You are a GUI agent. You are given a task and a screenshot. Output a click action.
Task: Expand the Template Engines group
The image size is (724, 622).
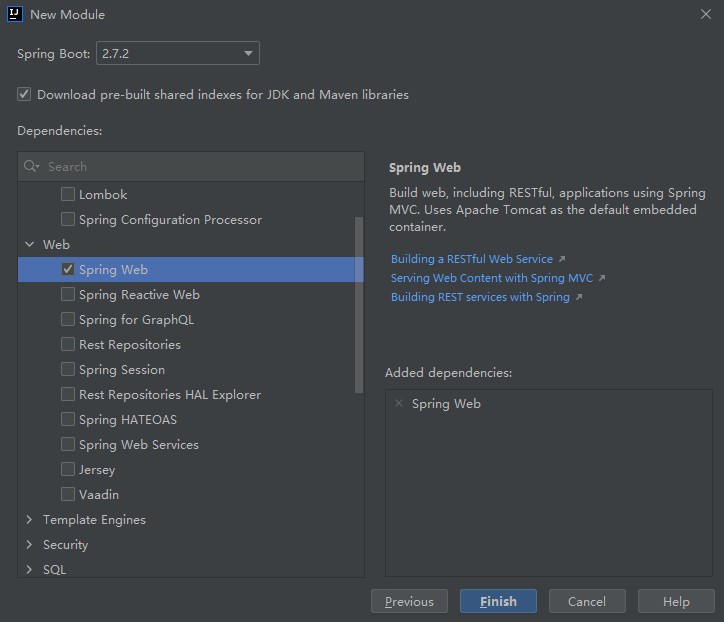tap(30, 519)
